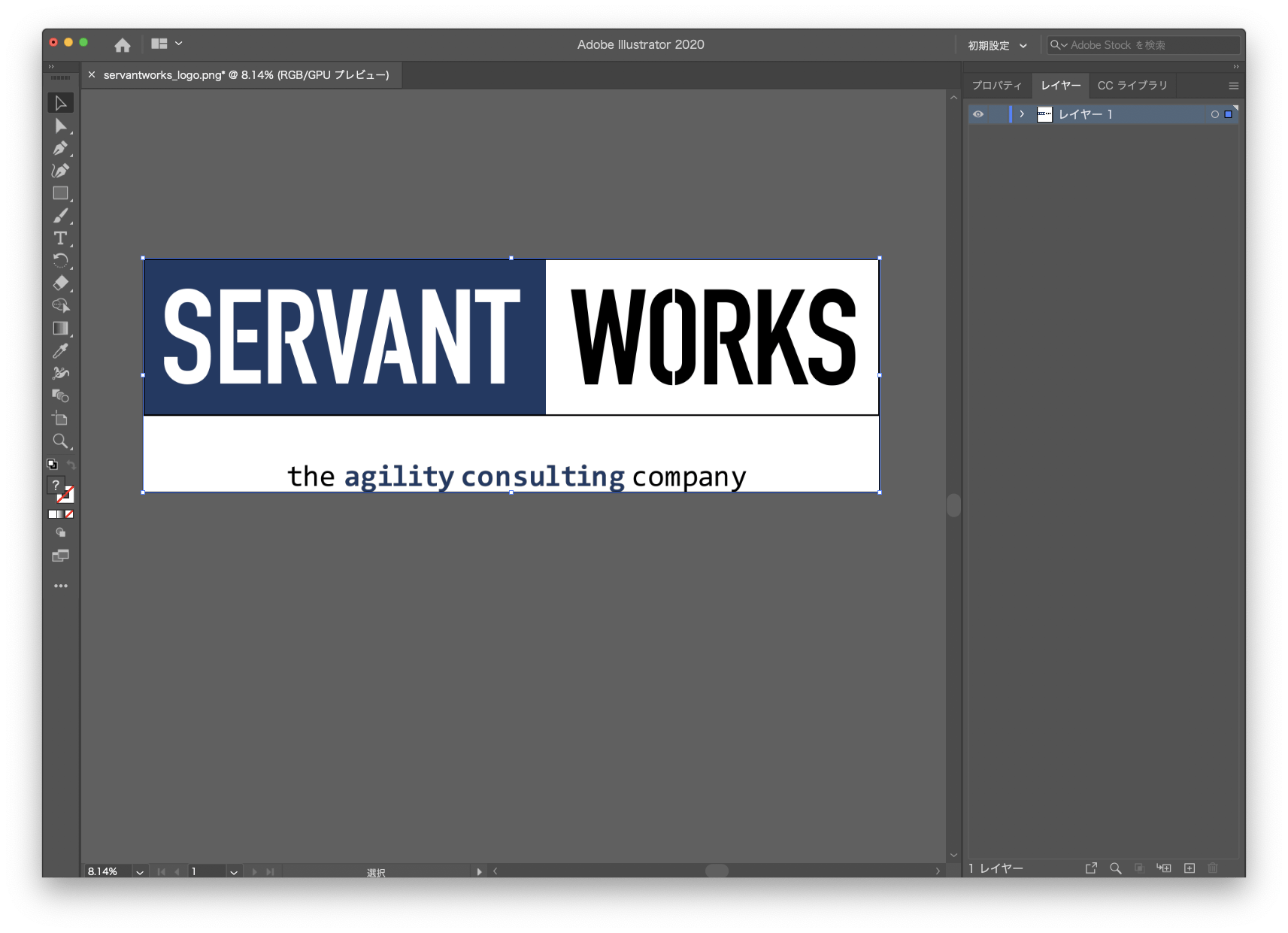Open Edit Toolbar three-dots menu
The height and width of the screenshot is (933, 1288).
tap(61, 586)
